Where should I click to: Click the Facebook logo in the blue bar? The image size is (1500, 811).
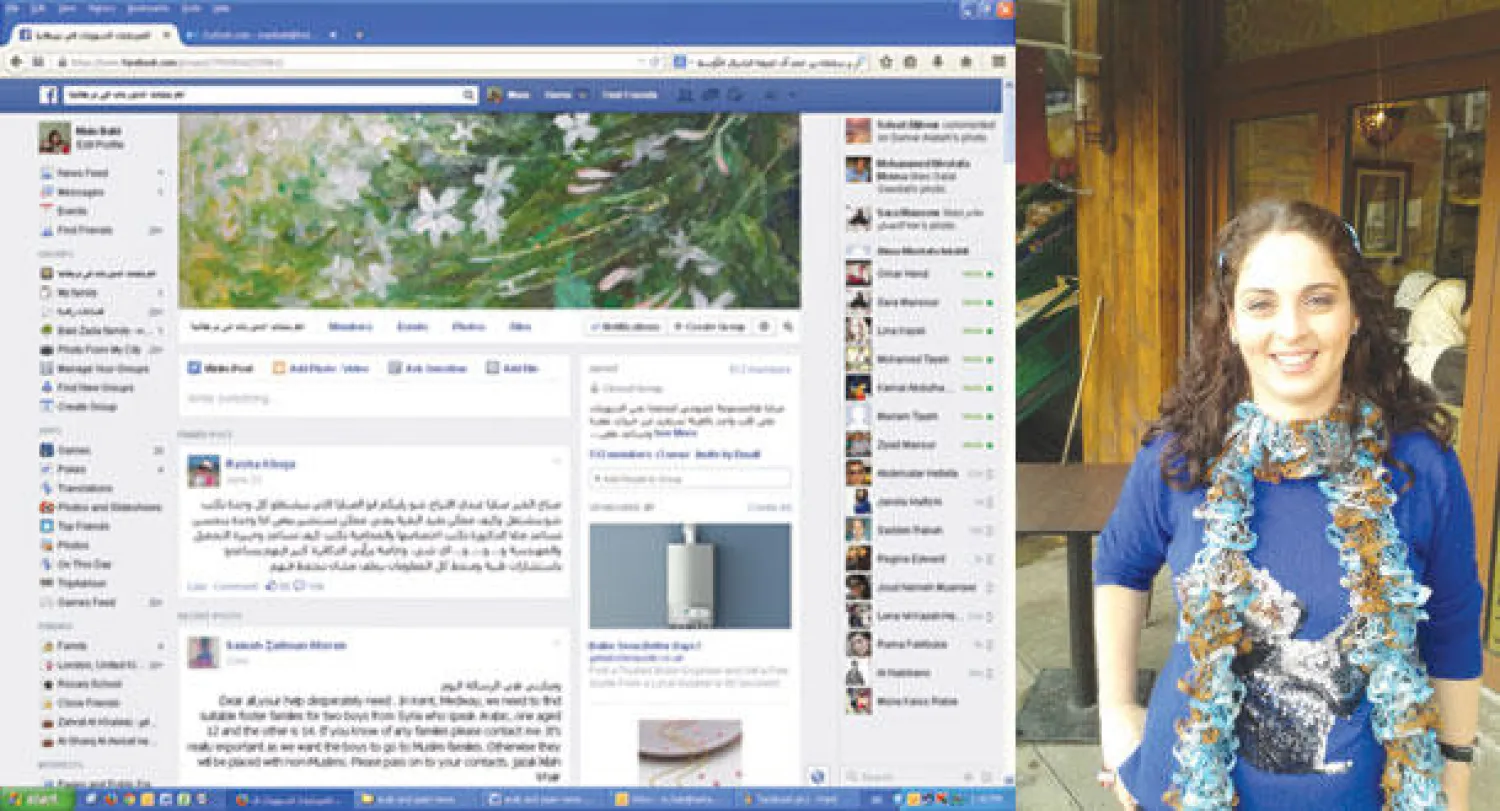[48, 95]
